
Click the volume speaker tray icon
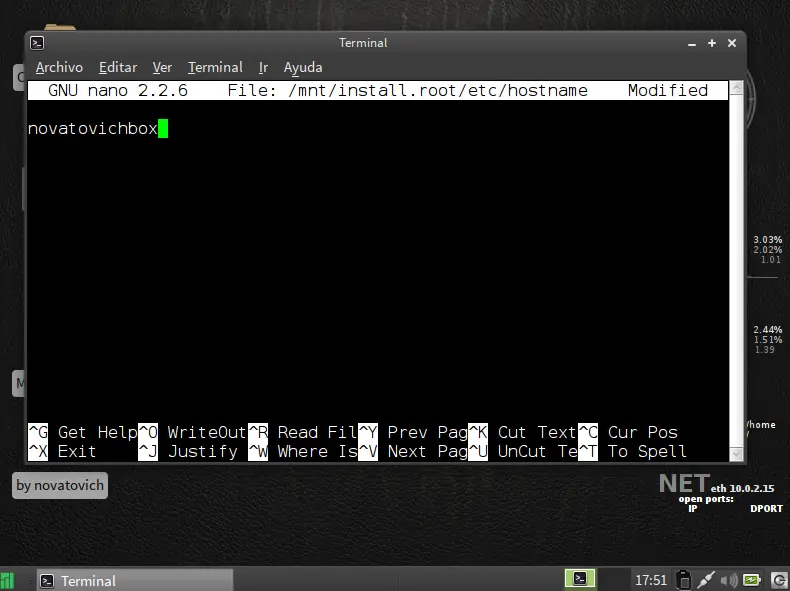click(x=729, y=580)
